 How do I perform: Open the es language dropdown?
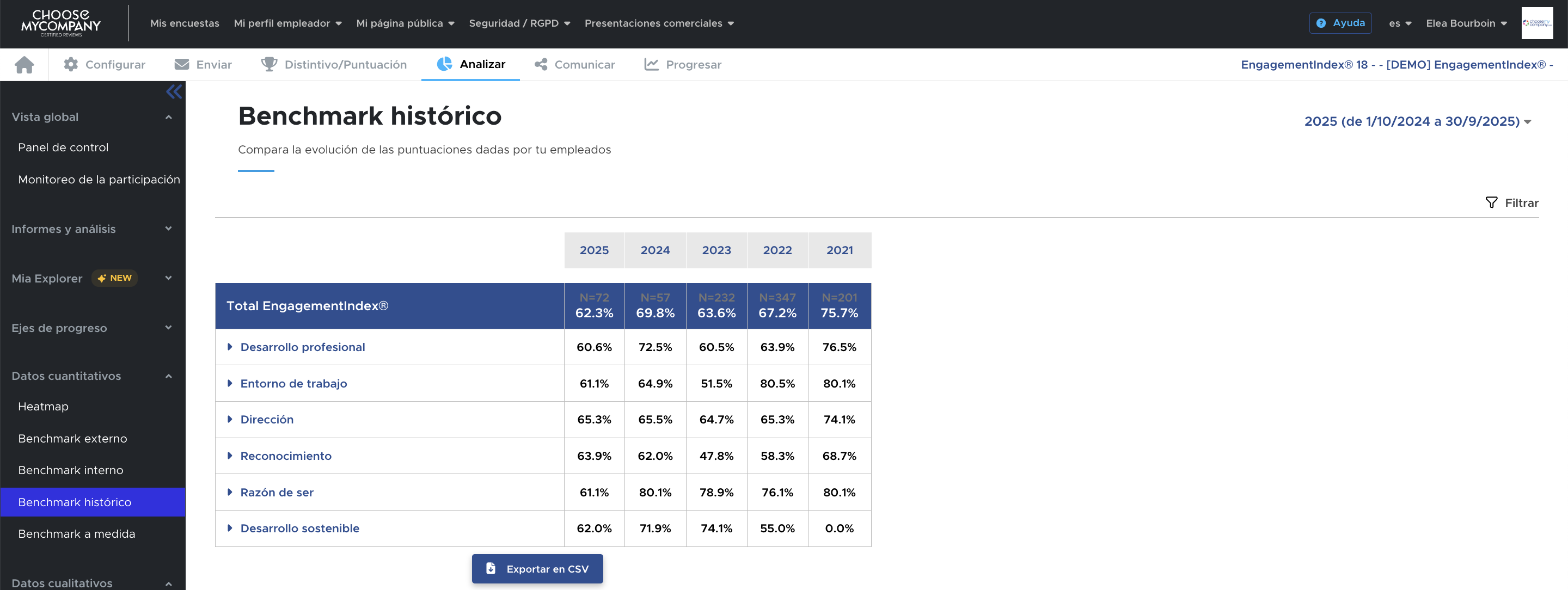(1399, 23)
